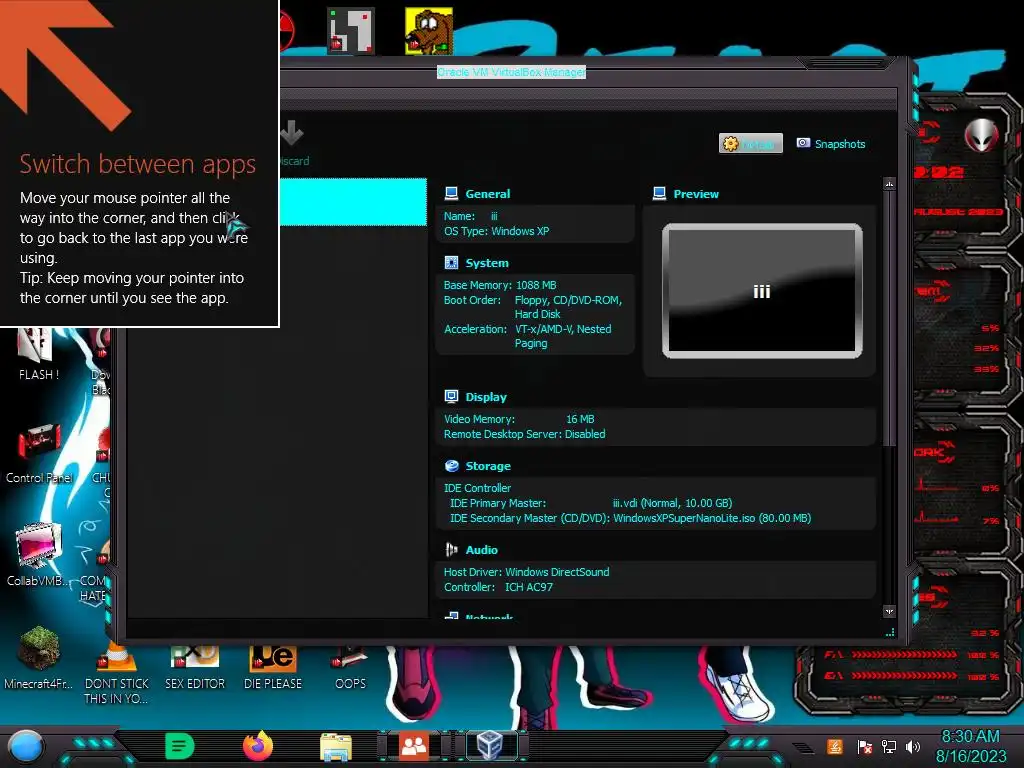The image size is (1024, 768).
Task: Open the green chat app taskbar icon
Action: tap(180, 746)
